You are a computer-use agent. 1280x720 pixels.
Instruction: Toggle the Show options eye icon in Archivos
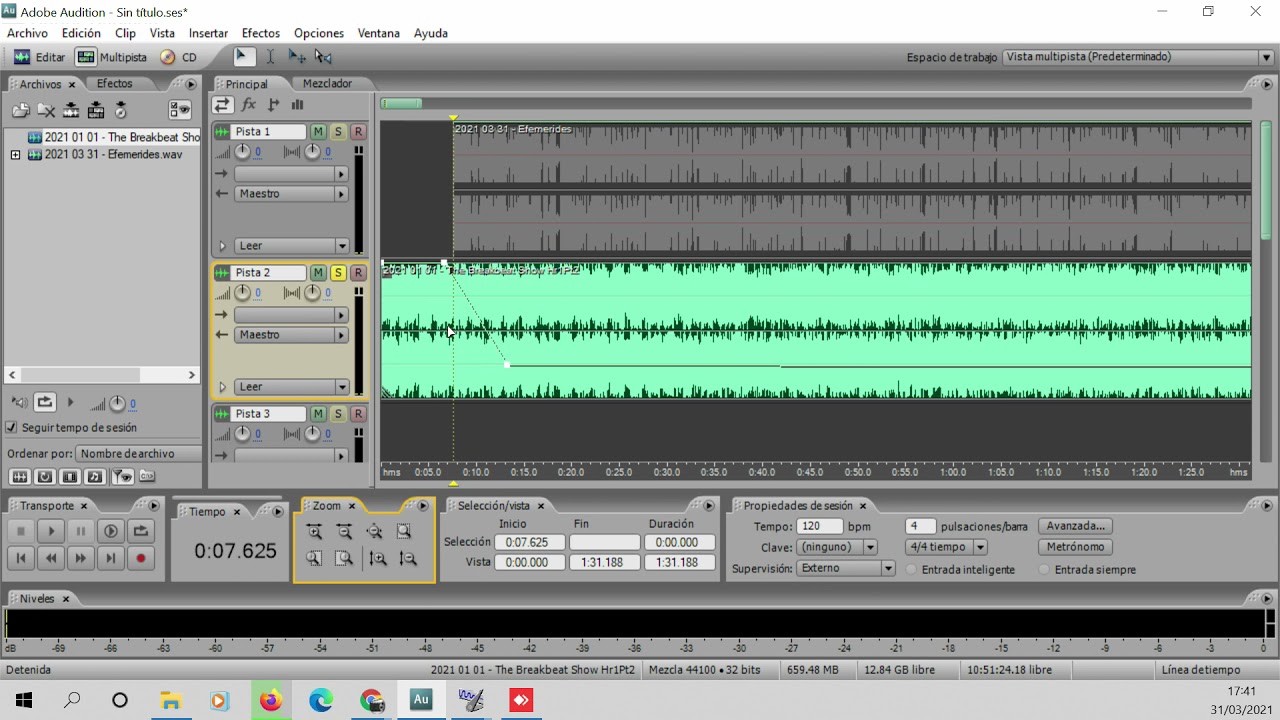click(180, 110)
